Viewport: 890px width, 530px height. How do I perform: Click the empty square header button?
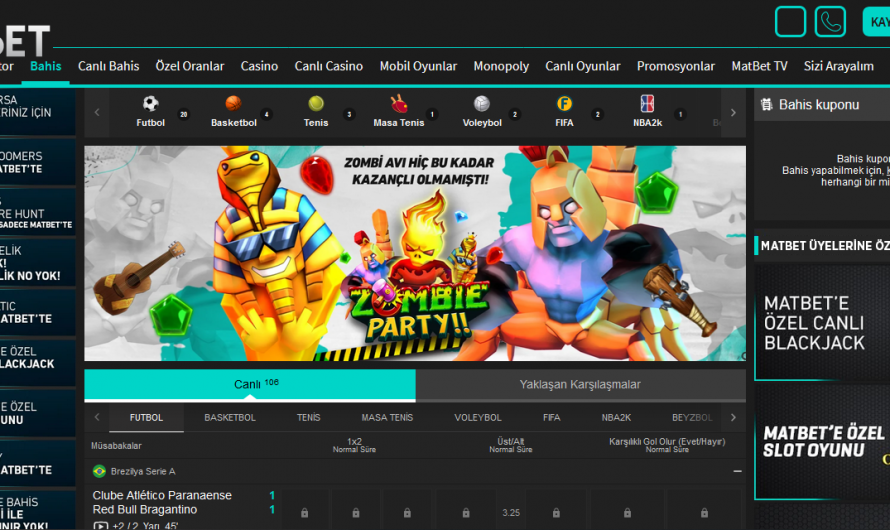(791, 22)
